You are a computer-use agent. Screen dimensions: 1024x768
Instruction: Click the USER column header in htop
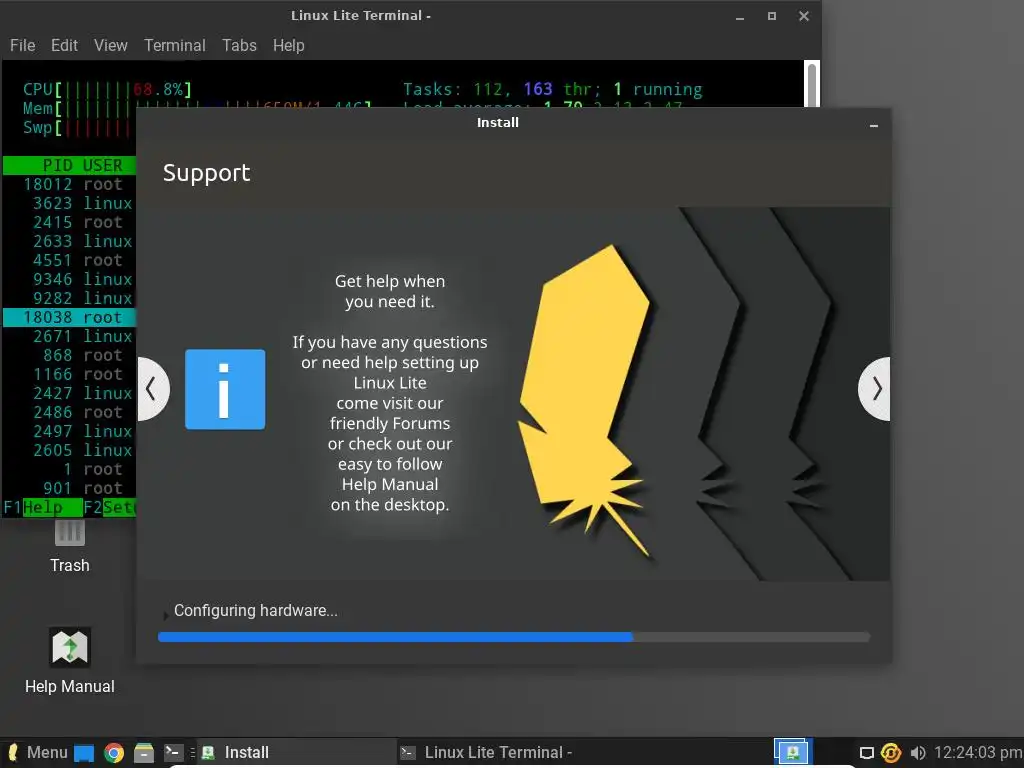[x=103, y=165]
